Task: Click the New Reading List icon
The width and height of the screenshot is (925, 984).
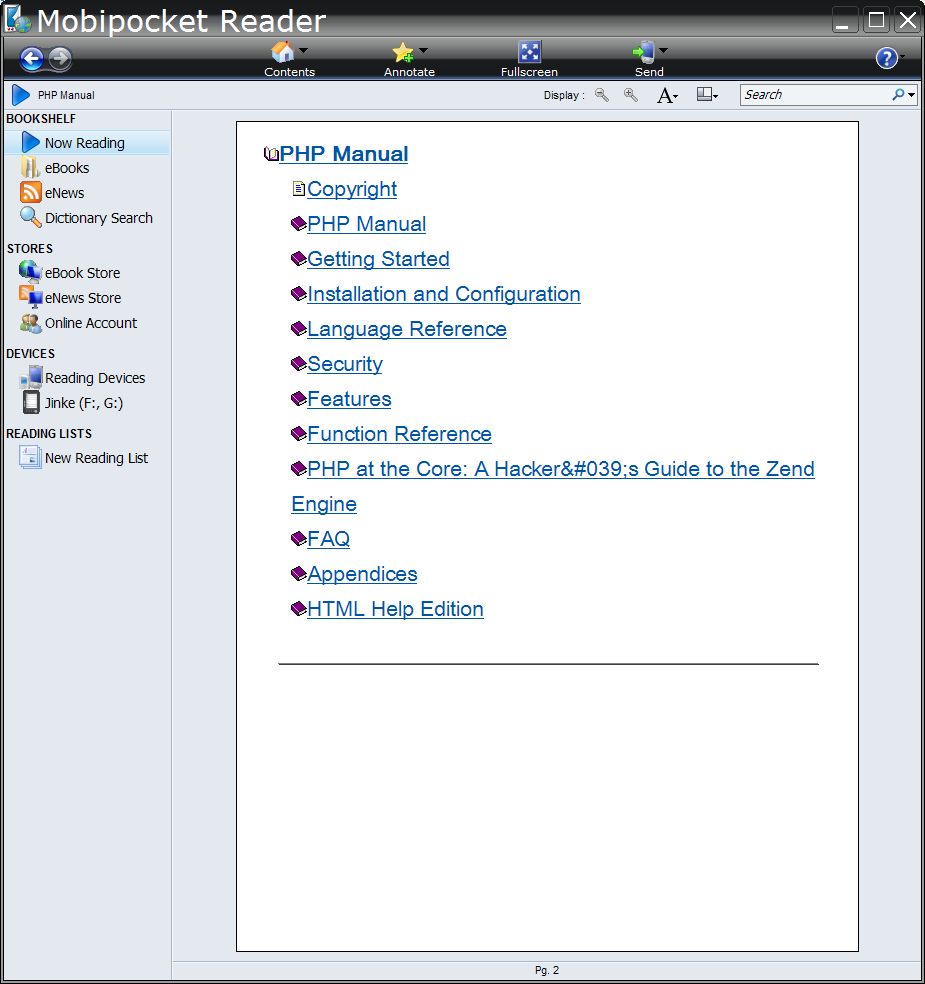Action: coord(30,457)
